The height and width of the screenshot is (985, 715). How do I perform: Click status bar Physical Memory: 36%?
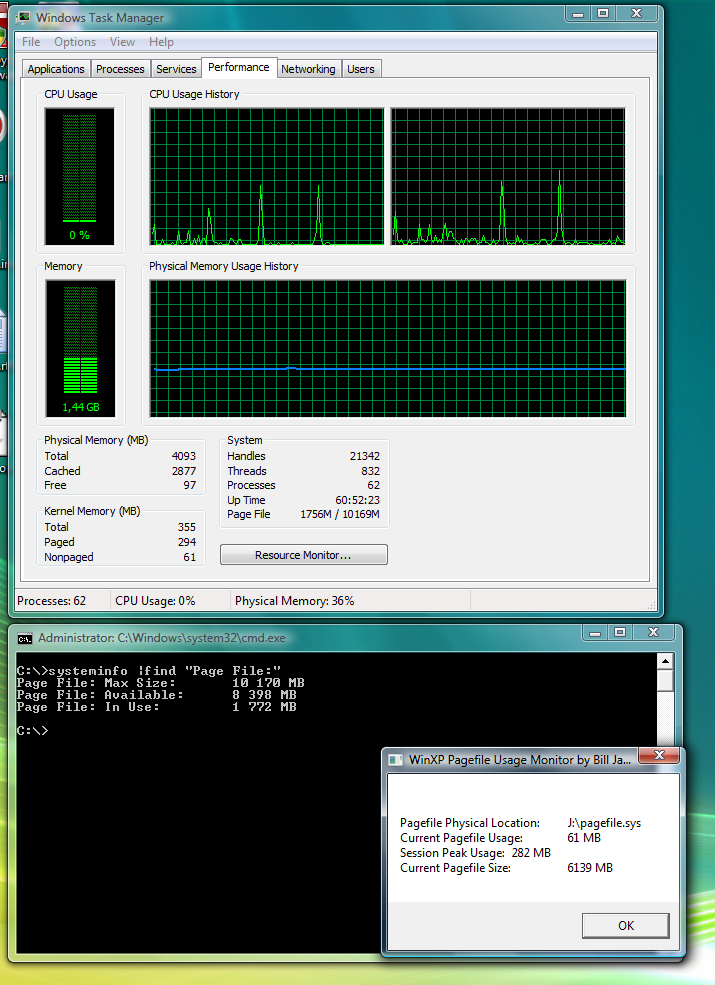click(295, 601)
